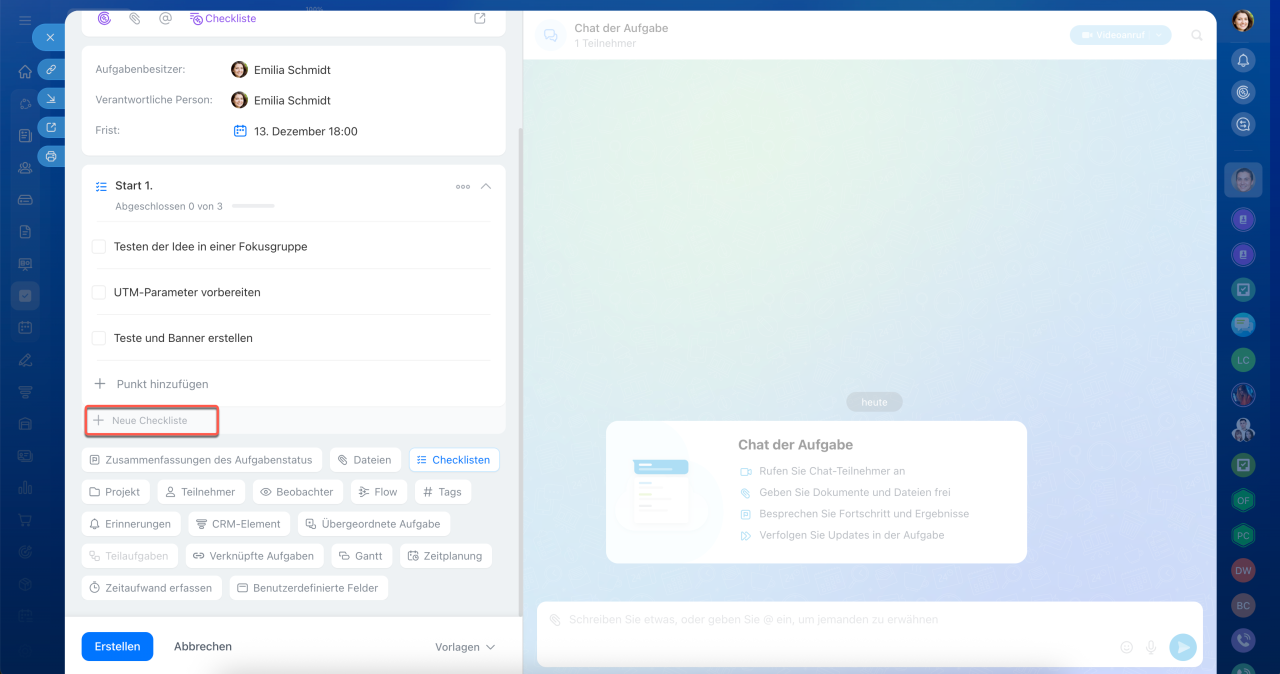Open the Videoanruf dropdown arrow
The image size is (1280, 674).
point(1159,35)
